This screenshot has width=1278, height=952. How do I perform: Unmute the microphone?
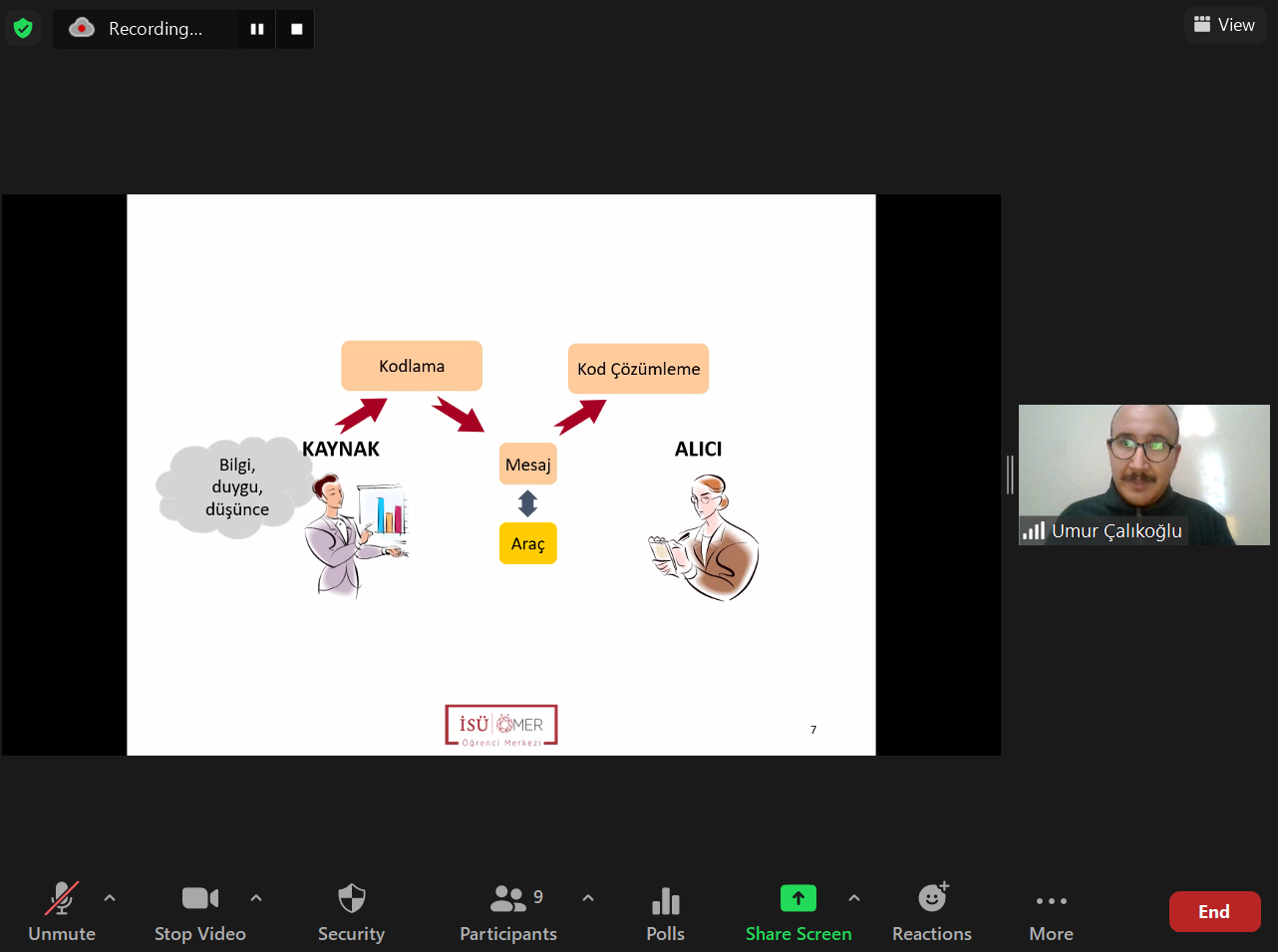click(x=62, y=911)
